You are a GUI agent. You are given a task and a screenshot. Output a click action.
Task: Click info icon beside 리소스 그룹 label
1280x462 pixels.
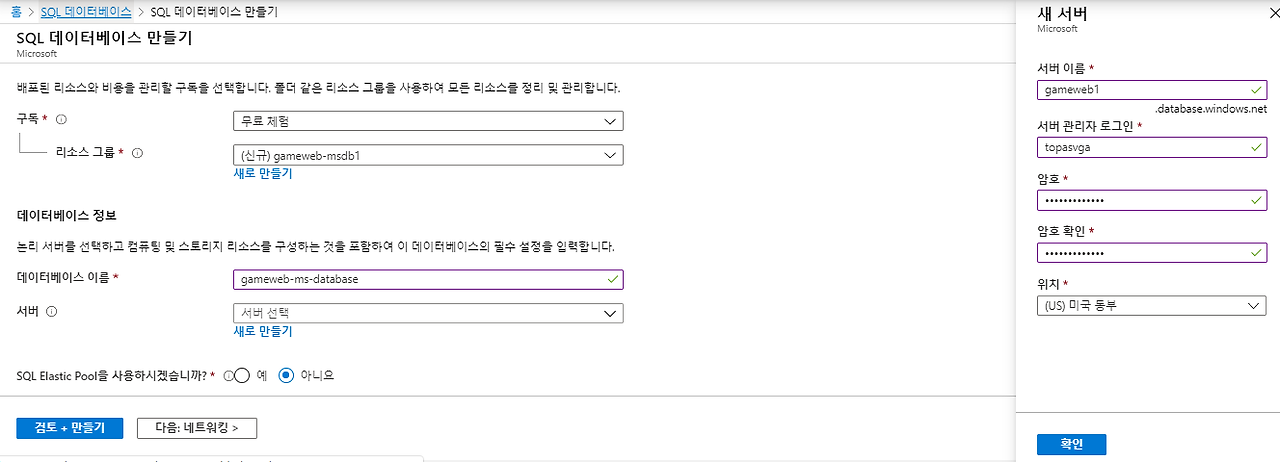138,153
